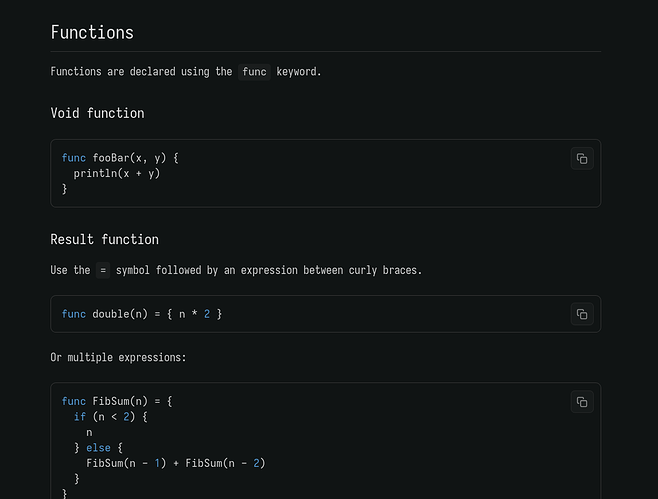Viewport: 658px width, 499px height.
Task: Click the fooBar function name in code
Action: [x=110, y=158]
